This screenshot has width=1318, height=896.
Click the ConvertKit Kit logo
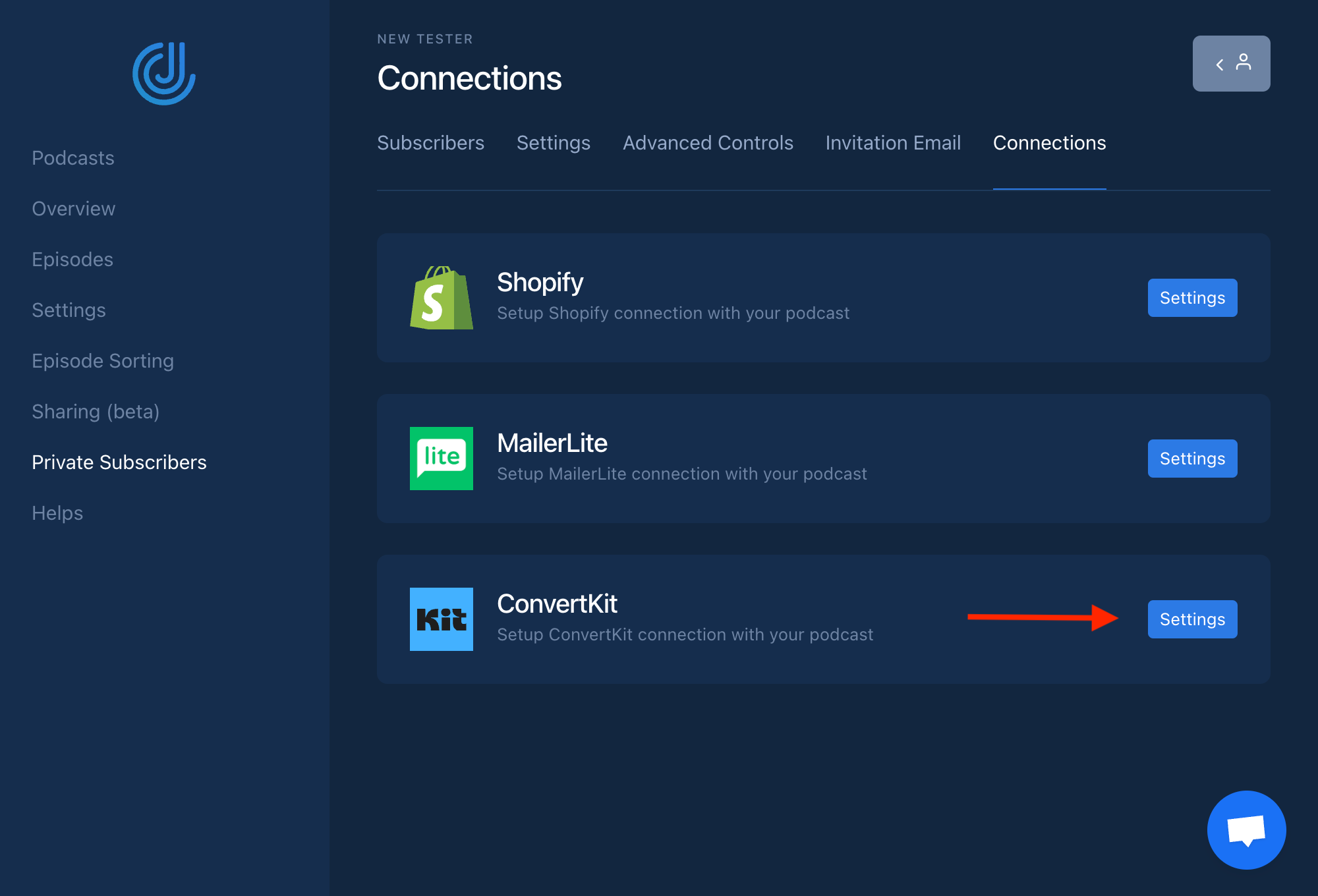click(442, 619)
